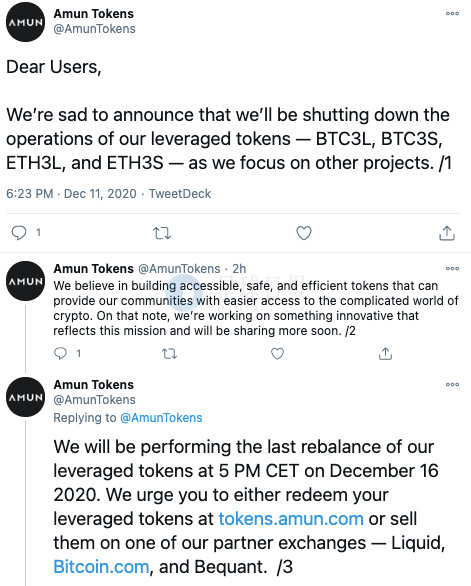Open TweetDeck source label link
This screenshot has height=586, width=471.
[x=180, y=194]
